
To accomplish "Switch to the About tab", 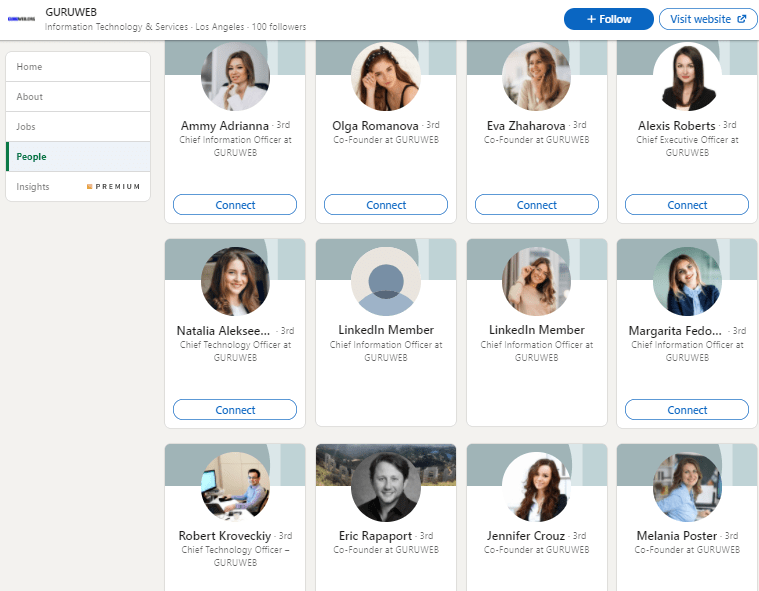I will tap(30, 97).
